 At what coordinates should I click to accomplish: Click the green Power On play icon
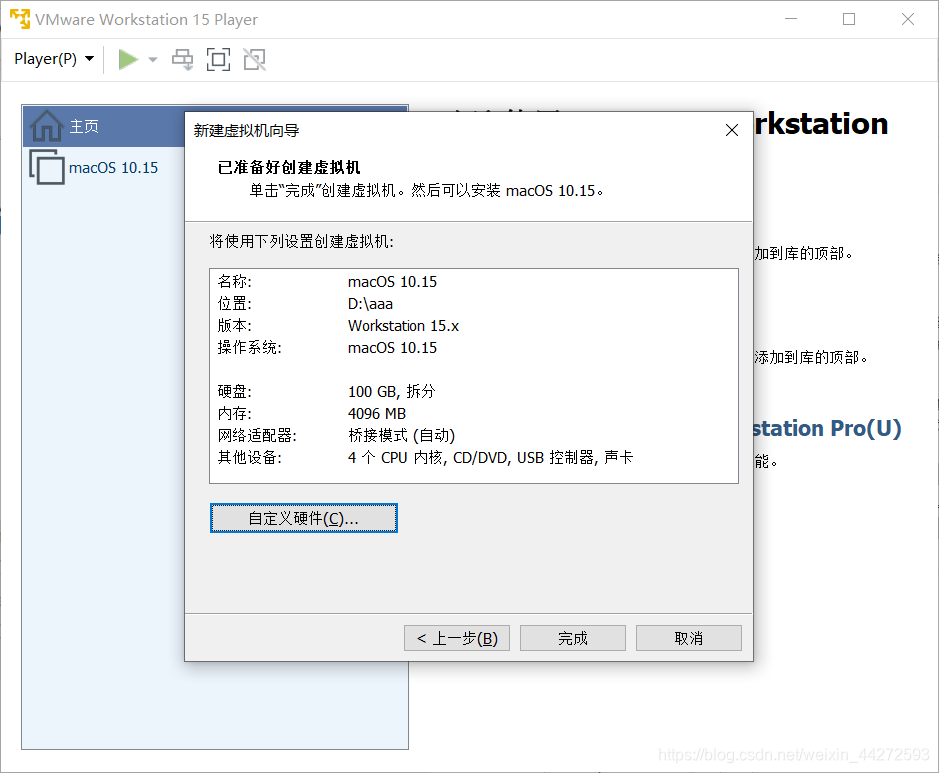pos(128,60)
